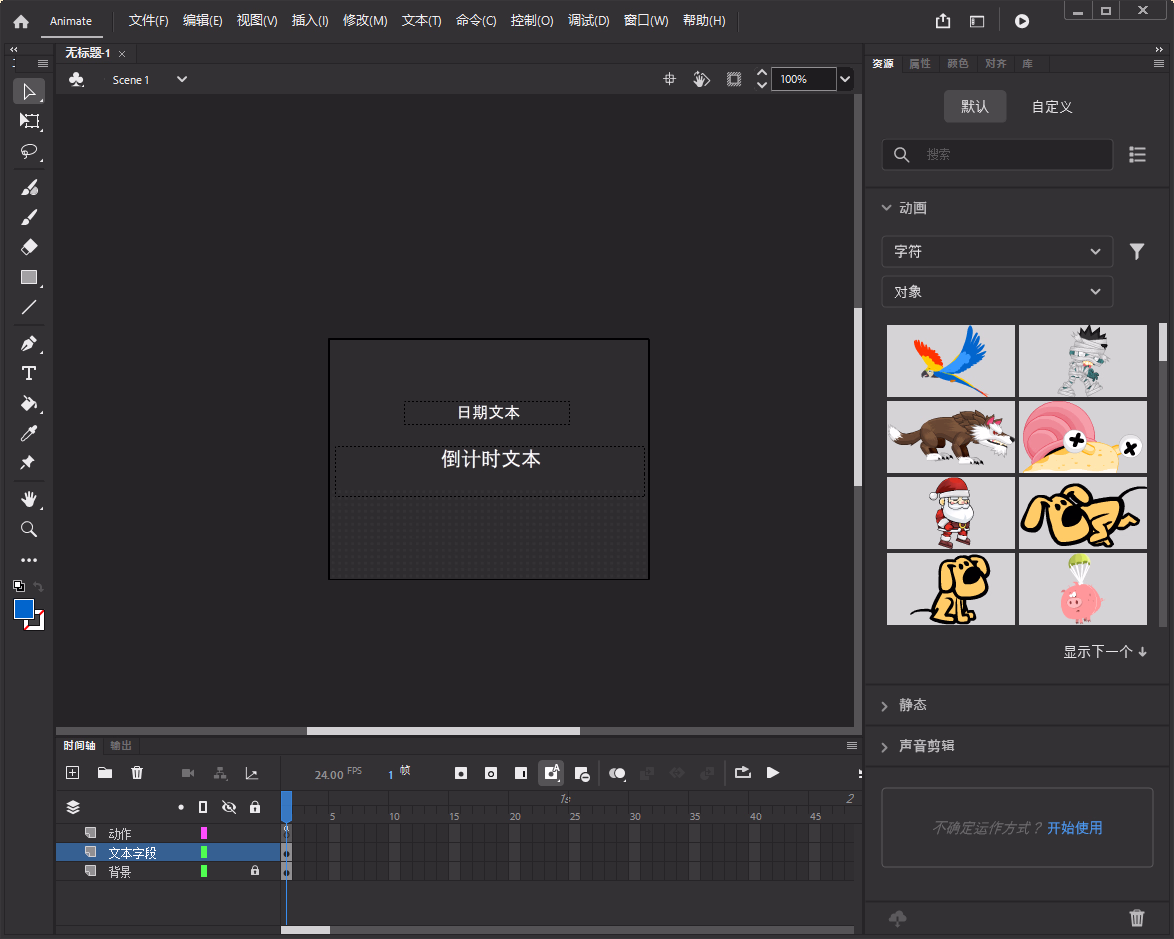The image size is (1174, 939).
Task: Click the Center Stage icon
Action: coord(669,79)
